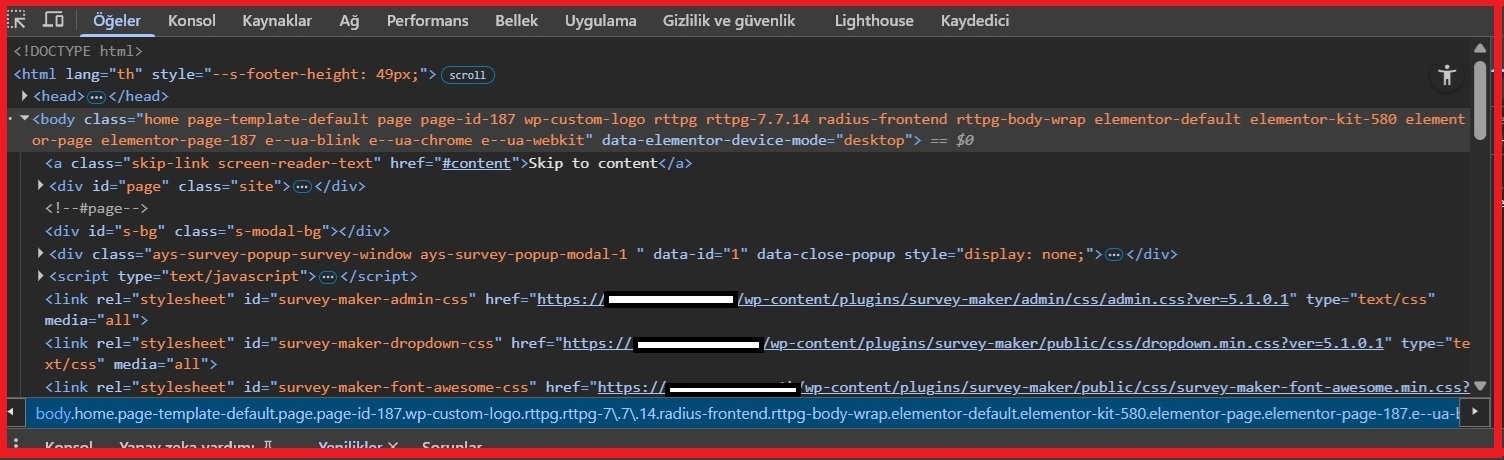Switch to the Bellek tab
1504x460 pixels.
(x=516, y=20)
